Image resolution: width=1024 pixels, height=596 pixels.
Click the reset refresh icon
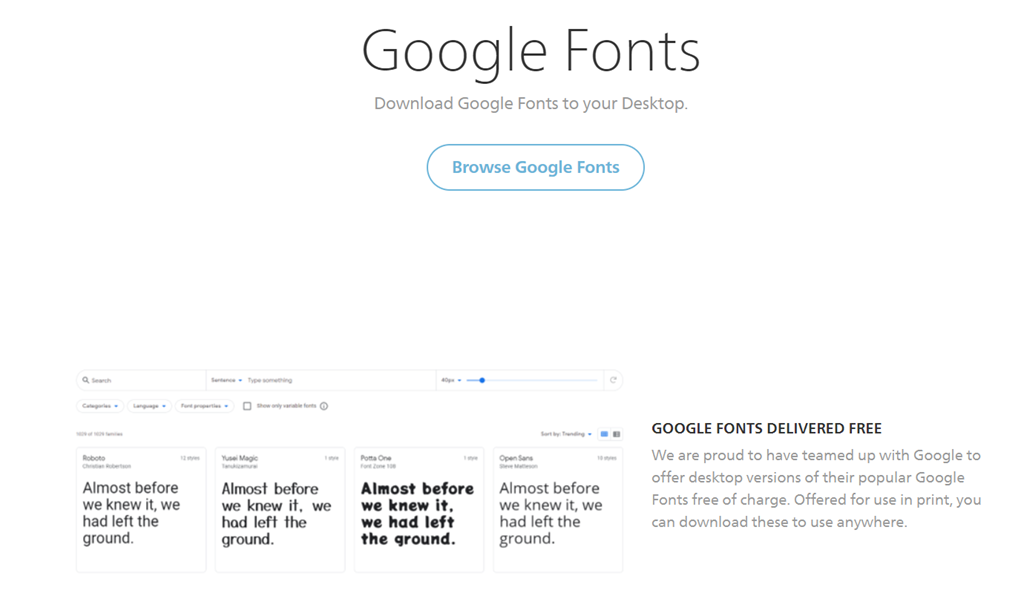[613, 380]
